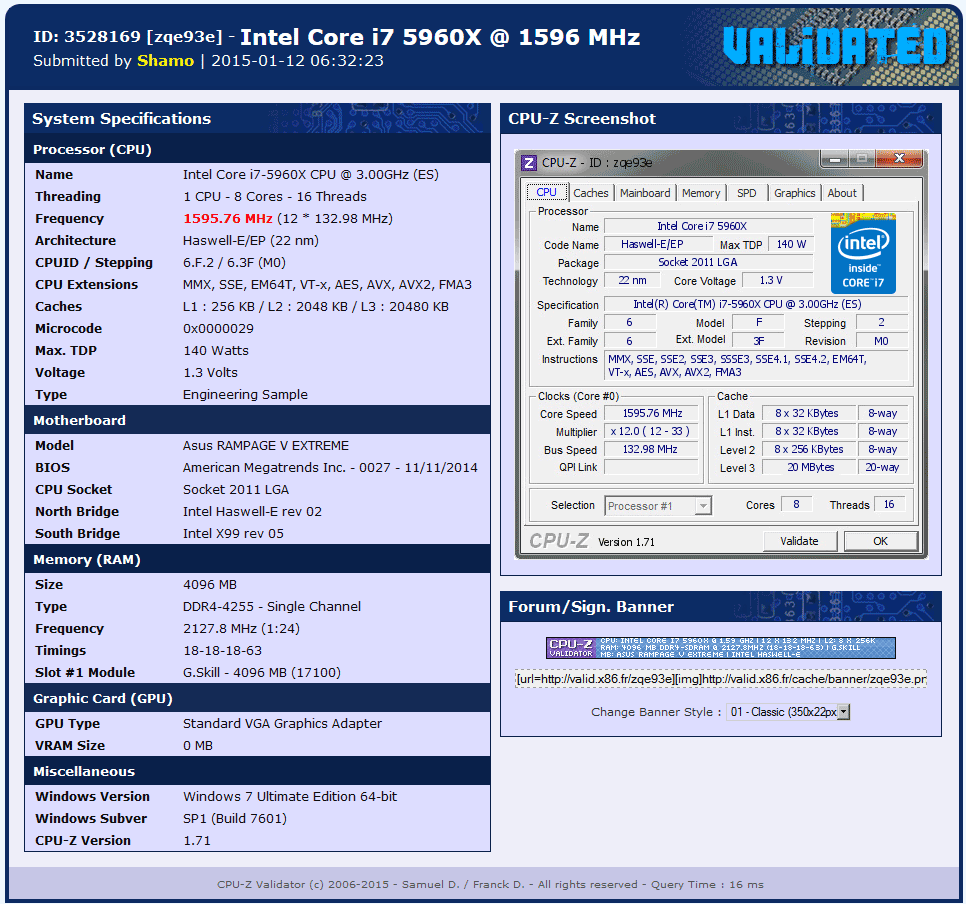
Task: Click the VALIDATED logo in the header
Action: [834, 46]
